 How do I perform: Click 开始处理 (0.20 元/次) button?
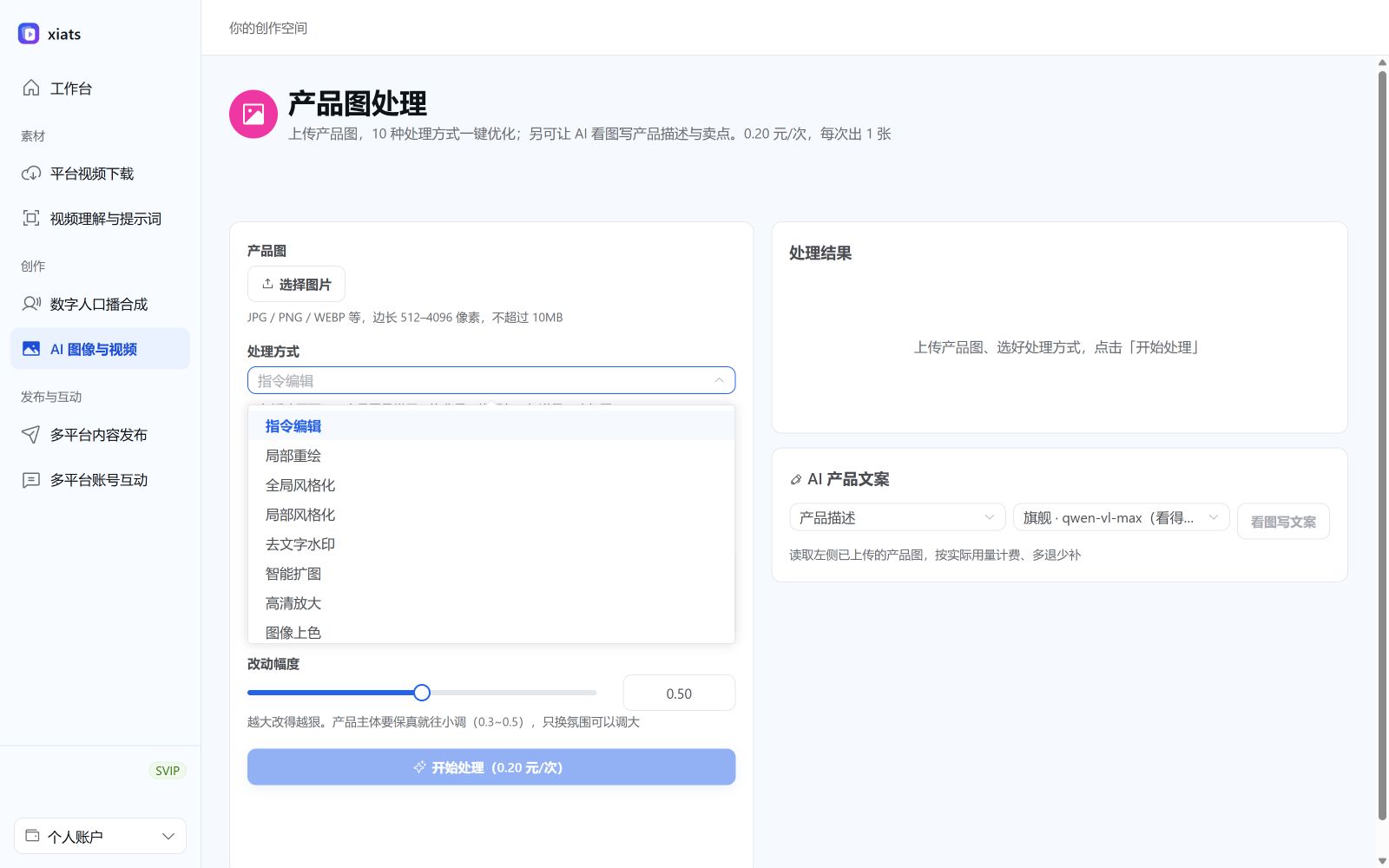click(x=491, y=767)
